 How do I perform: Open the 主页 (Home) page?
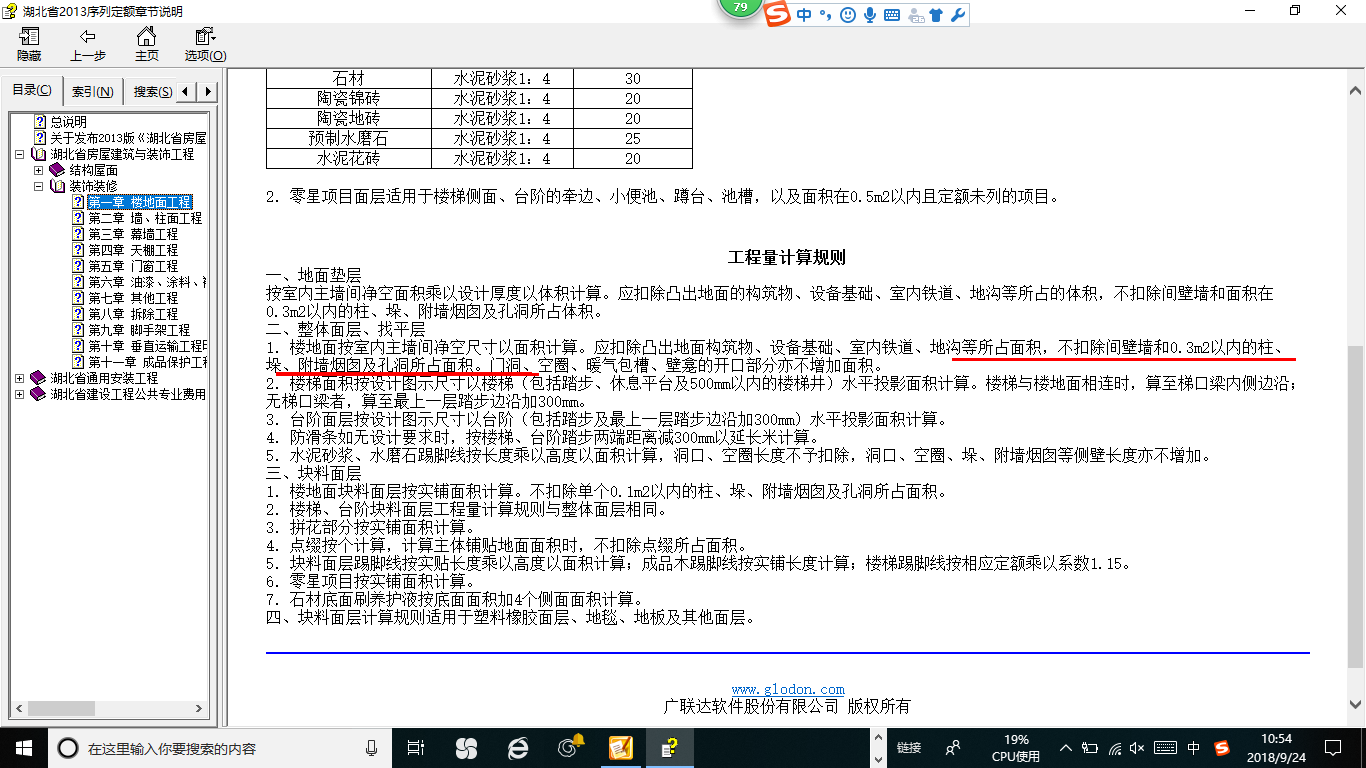coord(147,44)
